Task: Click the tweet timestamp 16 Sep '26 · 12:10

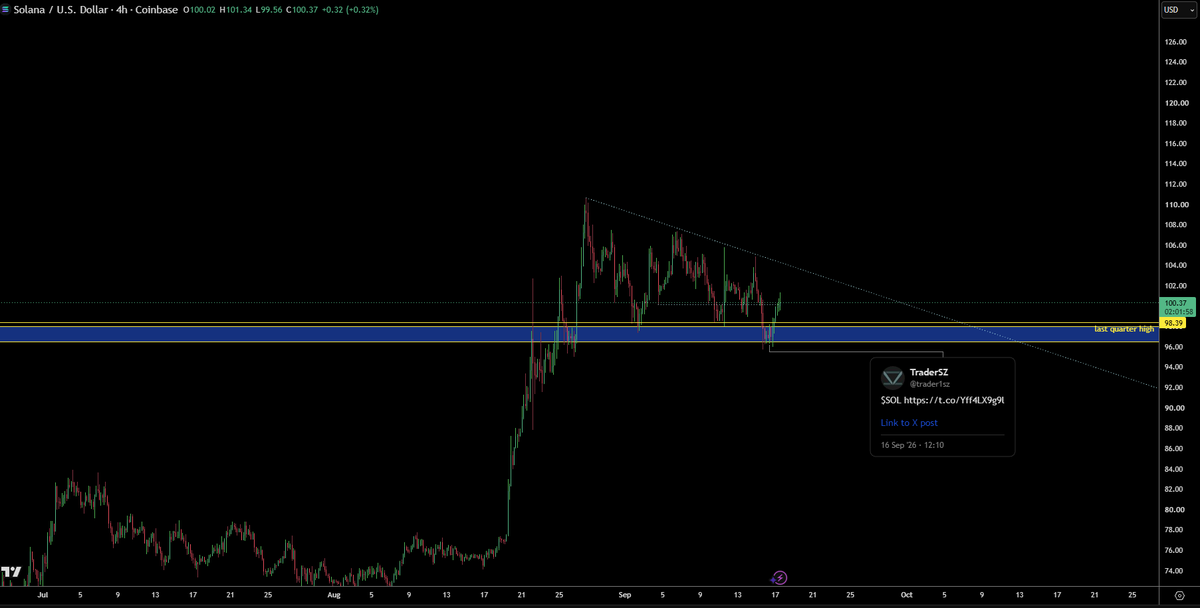Action: (x=911, y=444)
